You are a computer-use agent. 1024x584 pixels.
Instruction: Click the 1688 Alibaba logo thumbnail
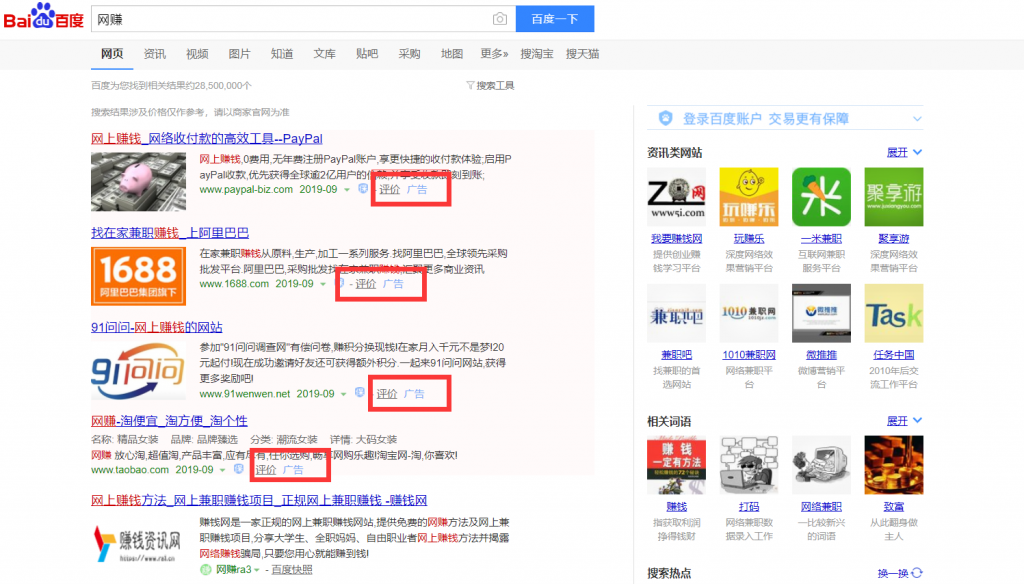(x=138, y=276)
